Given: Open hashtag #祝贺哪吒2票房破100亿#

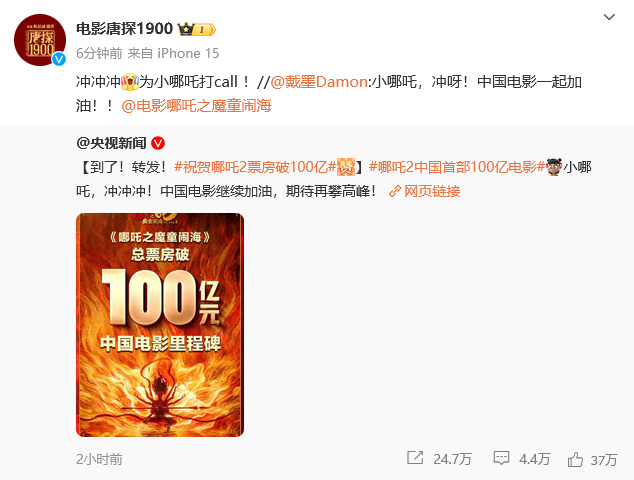Looking at the screenshot, I should [x=255, y=167].
